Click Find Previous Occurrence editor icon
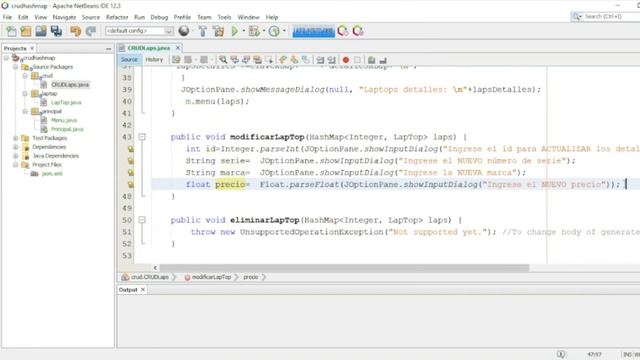The height and width of the screenshot is (360, 640). [x=234, y=60]
